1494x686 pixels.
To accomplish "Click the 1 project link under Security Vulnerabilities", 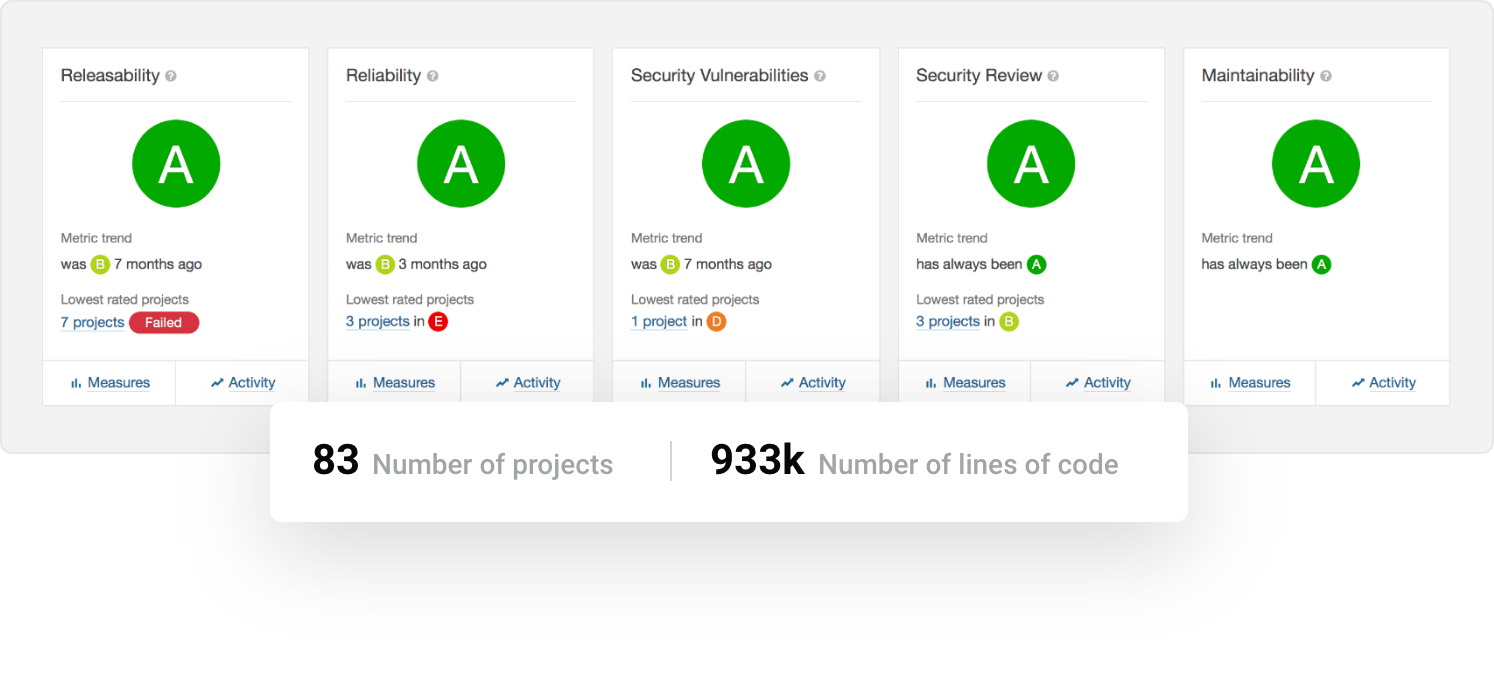I will (x=659, y=322).
